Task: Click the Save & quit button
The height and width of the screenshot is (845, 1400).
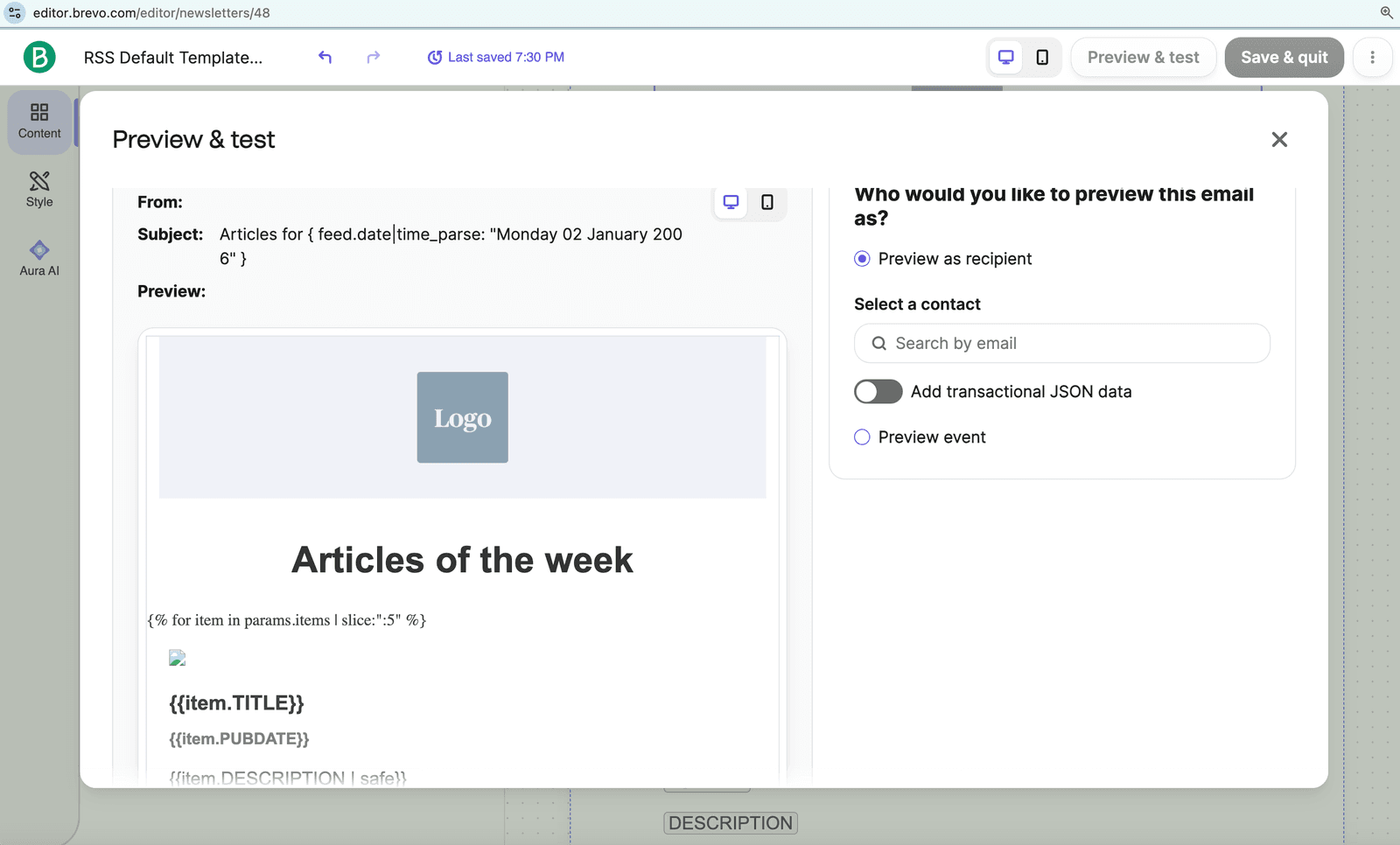Action: coord(1284,57)
